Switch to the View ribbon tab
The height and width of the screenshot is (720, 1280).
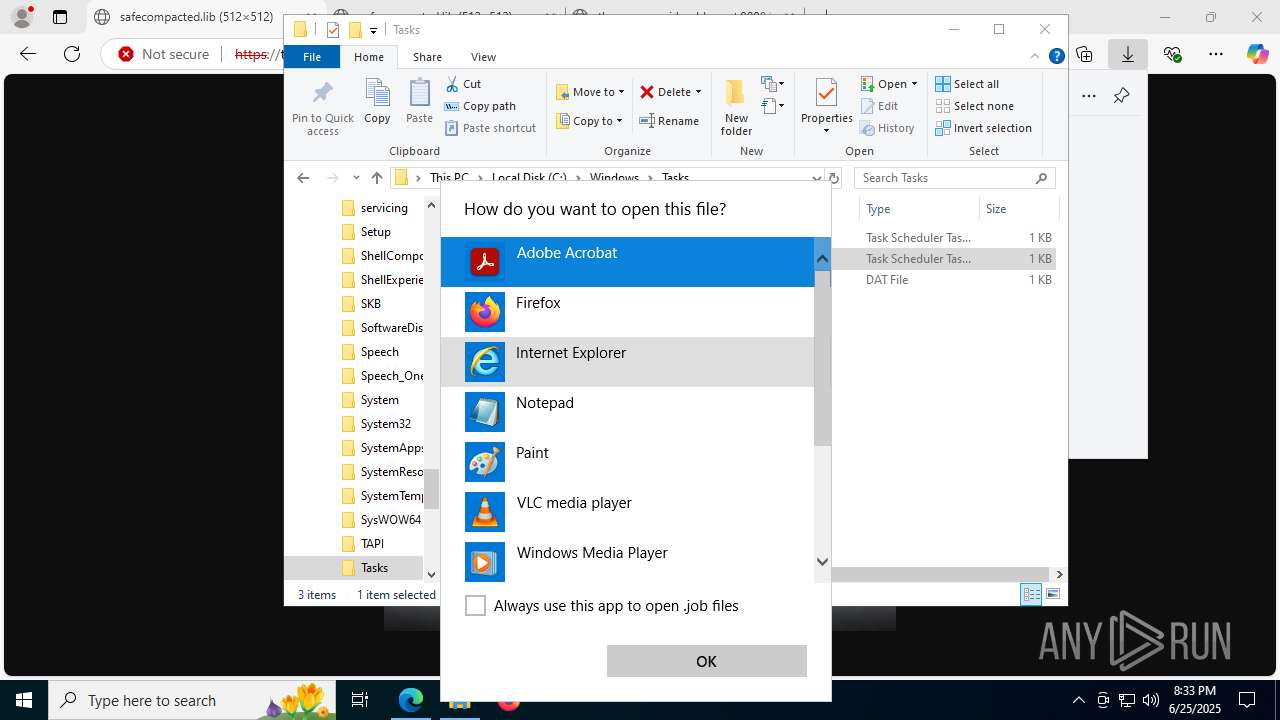[483, 57]
